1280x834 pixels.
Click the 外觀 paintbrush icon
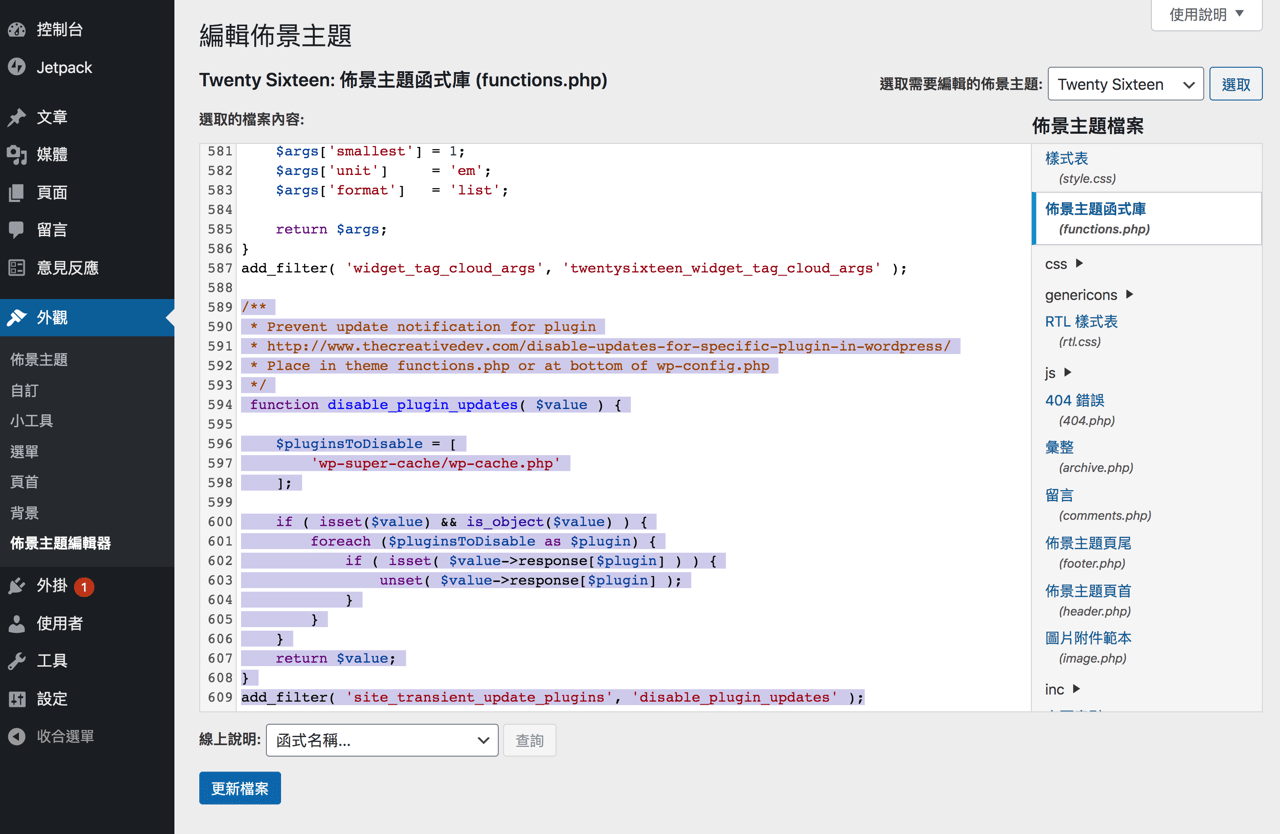pyautogui.click(x=17, y=318)
